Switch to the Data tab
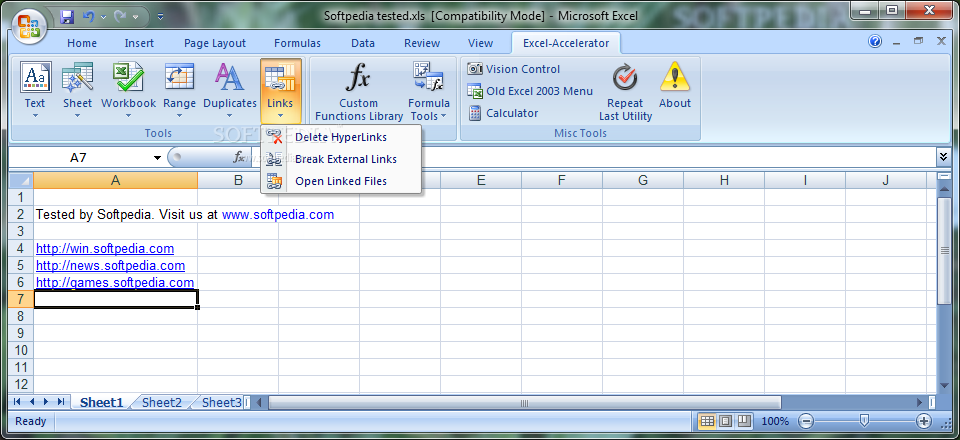This screenshot has height=440, width=960. [363, 43]
